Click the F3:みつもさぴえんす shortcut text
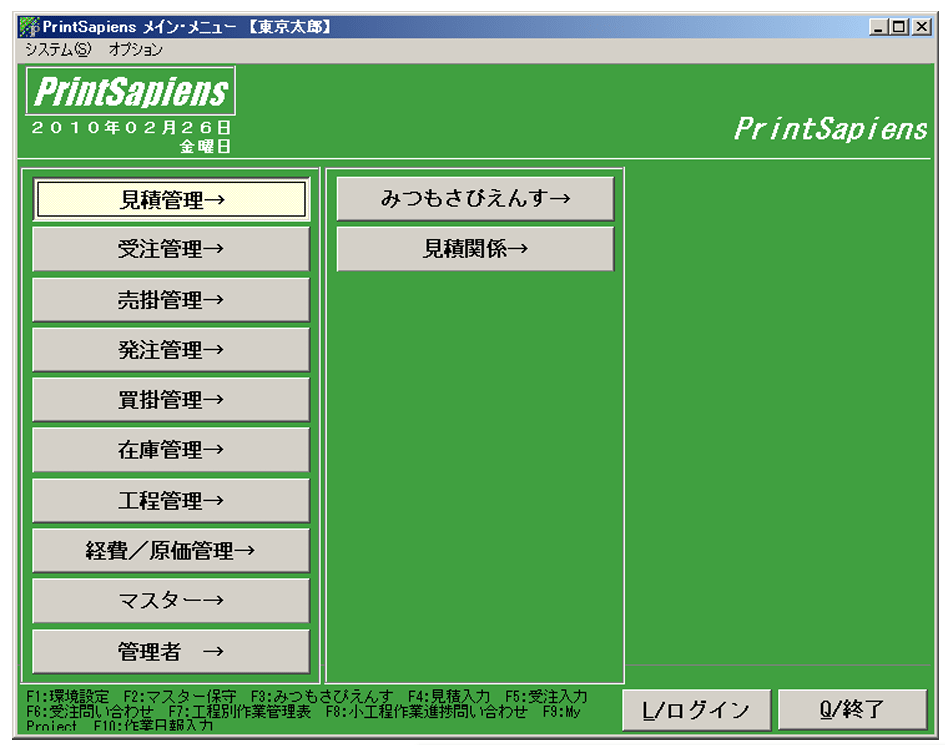This screenshot has height=745, width=945. click(322, 697)
